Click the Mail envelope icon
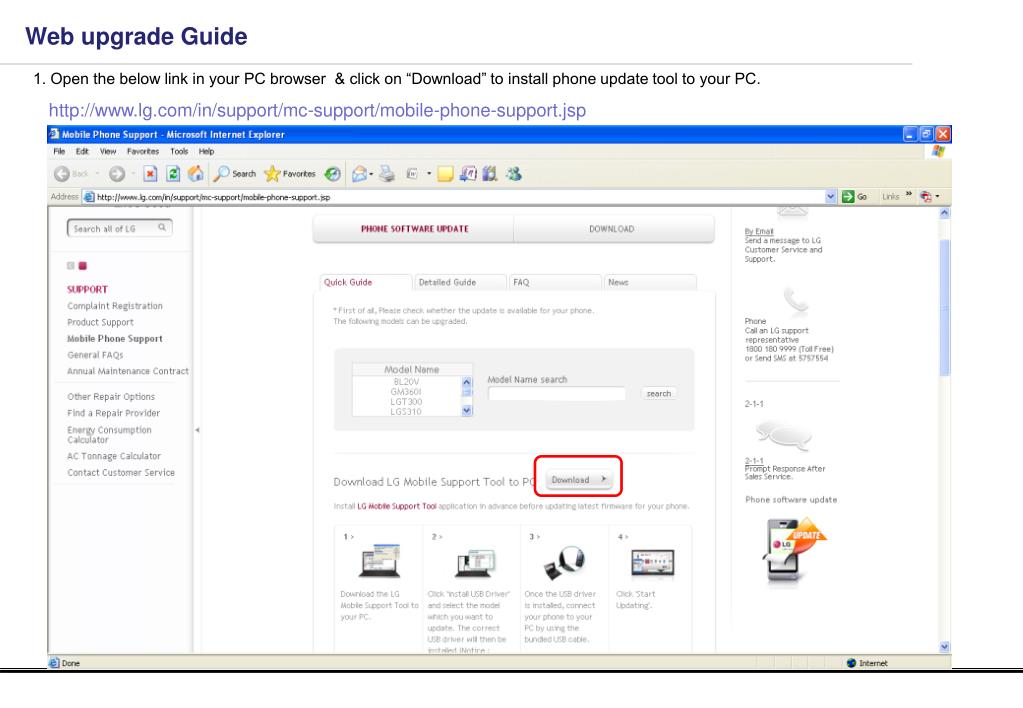 point(359,174)
